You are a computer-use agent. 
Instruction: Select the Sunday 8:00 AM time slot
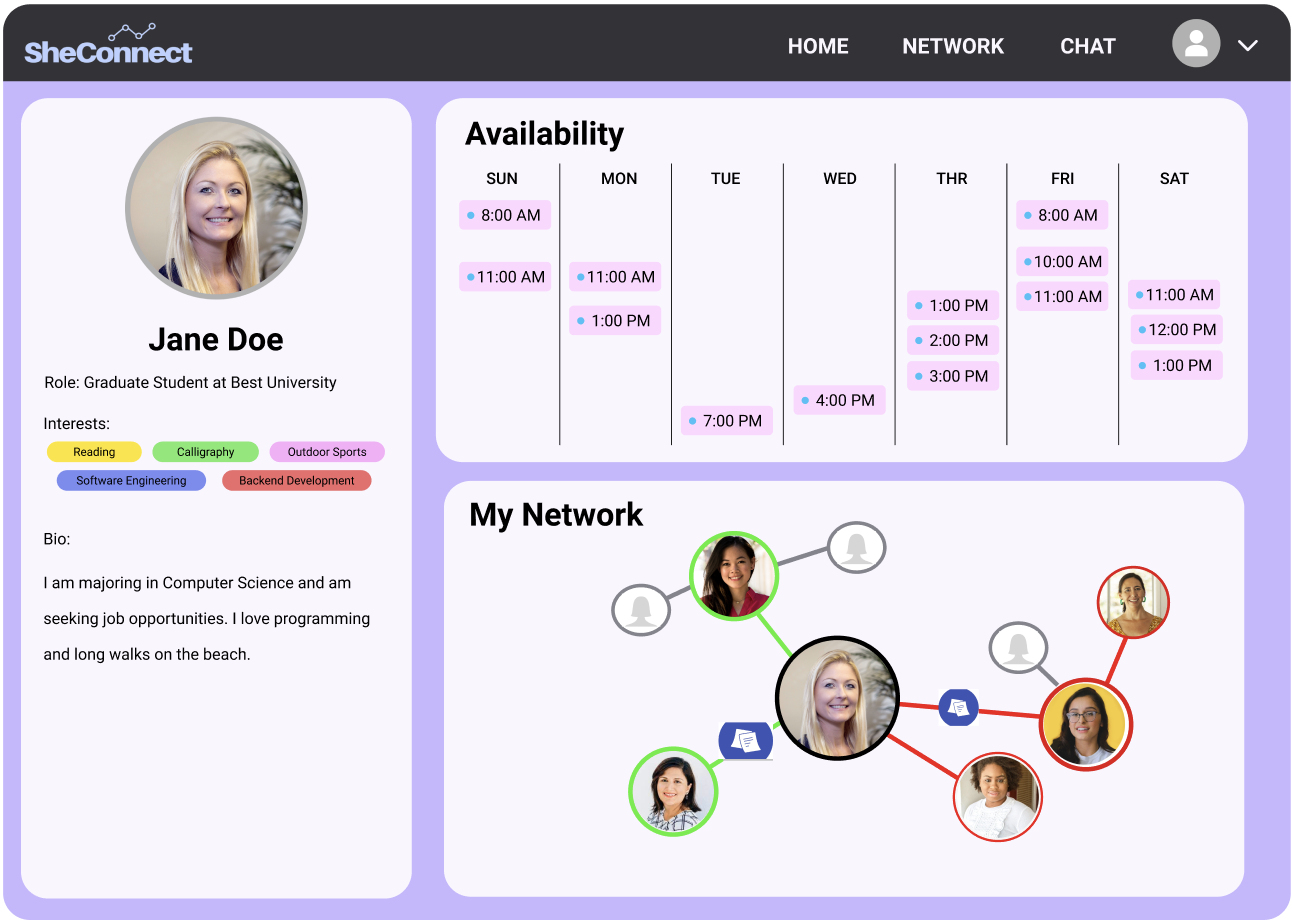coord(505,215)
